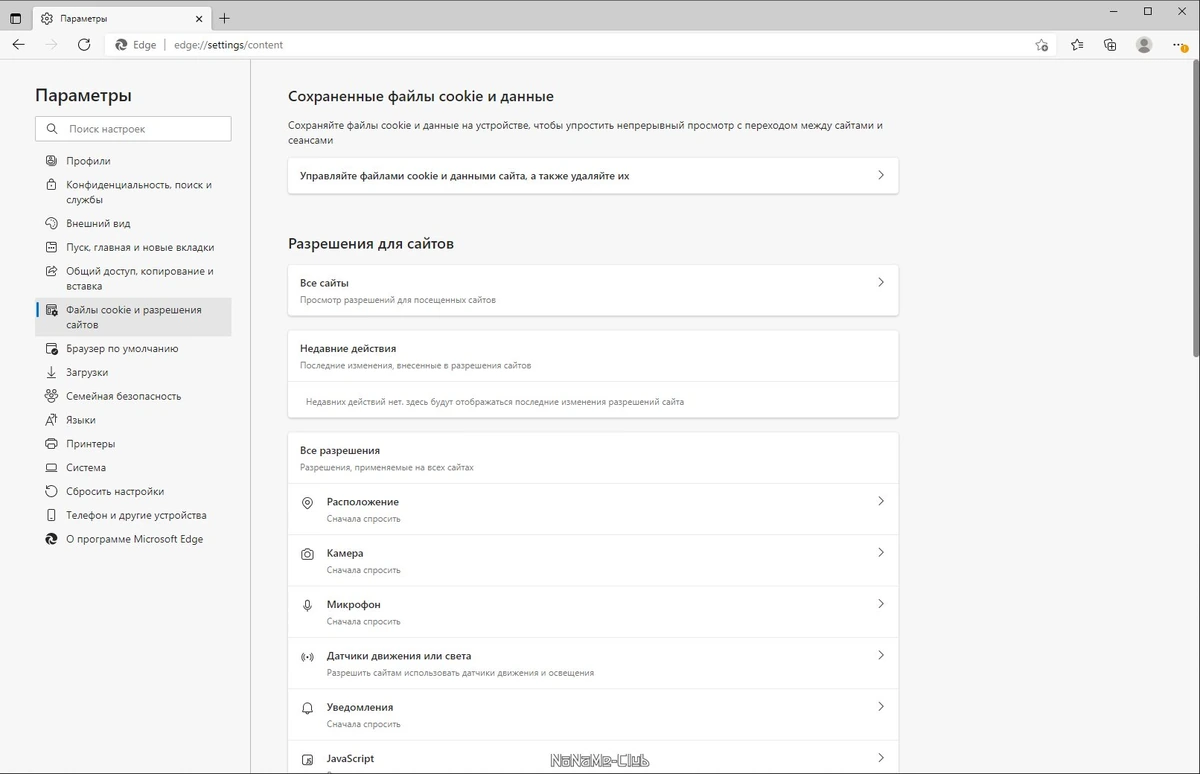Open О программе Microsoft Edge page
Image resolution: width=1200 pixels, height=774 pixels.
point(133,539)
